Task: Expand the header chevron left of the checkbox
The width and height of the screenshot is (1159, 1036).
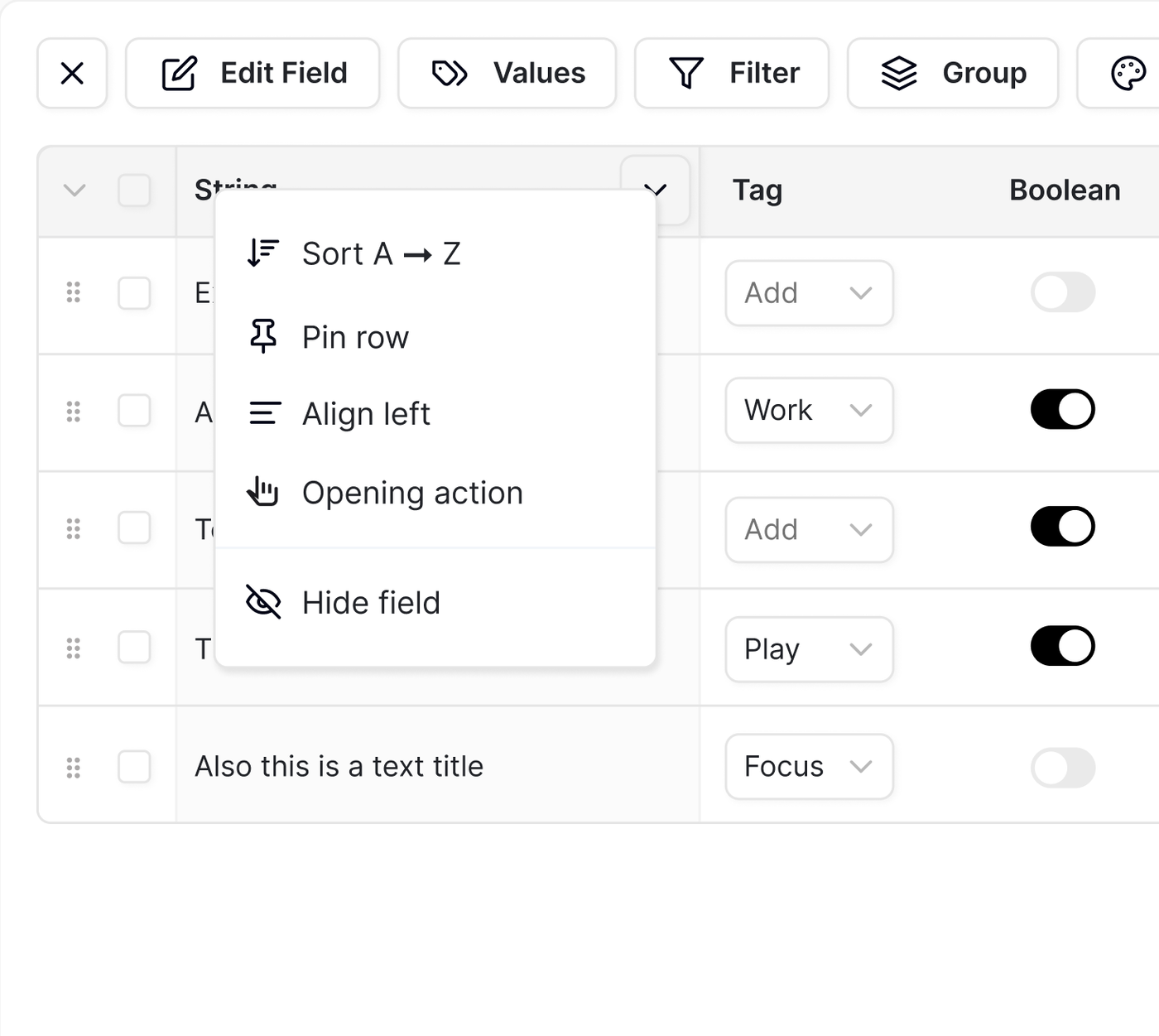Action: point(75,190)
